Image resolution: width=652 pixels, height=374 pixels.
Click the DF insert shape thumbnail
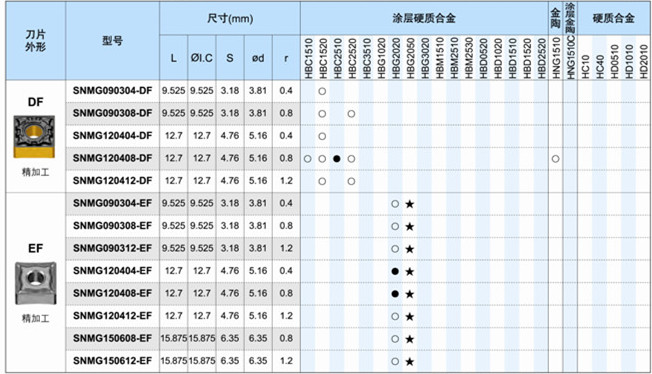point(34,136)
